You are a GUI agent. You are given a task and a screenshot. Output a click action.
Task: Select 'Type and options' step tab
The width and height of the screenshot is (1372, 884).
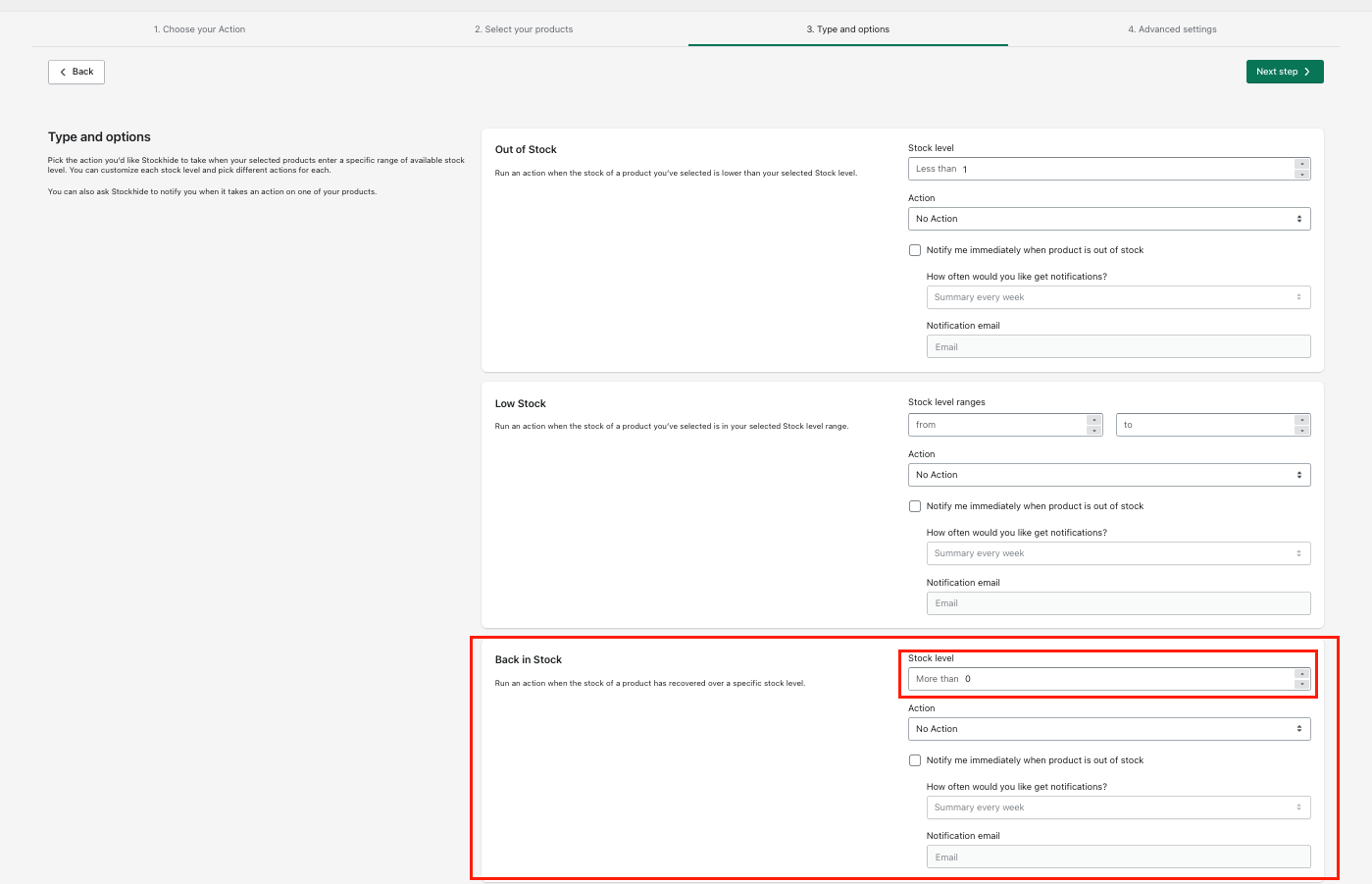tap(848, 29)
